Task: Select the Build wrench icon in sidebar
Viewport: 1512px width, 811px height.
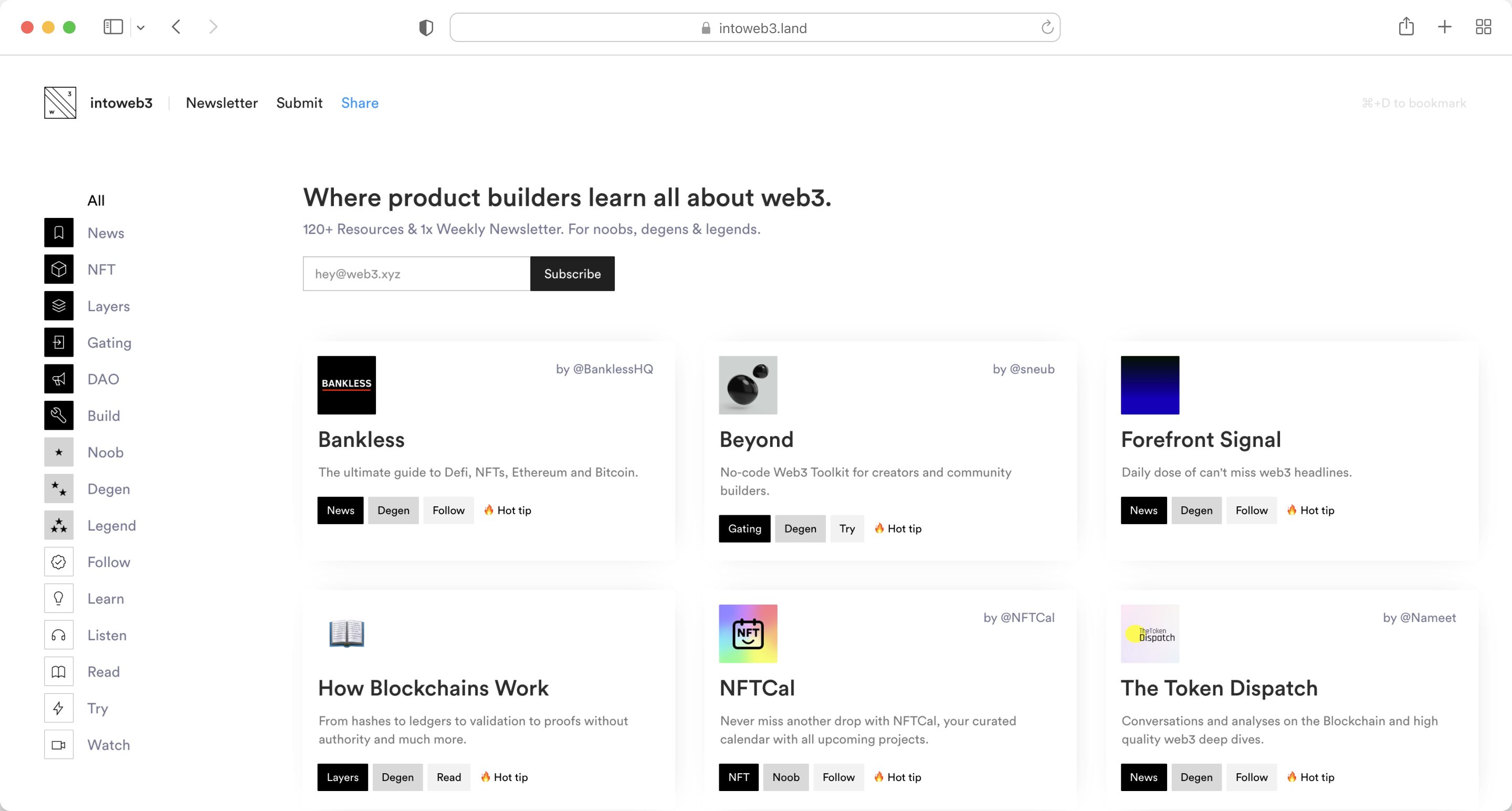Action: 59,415
